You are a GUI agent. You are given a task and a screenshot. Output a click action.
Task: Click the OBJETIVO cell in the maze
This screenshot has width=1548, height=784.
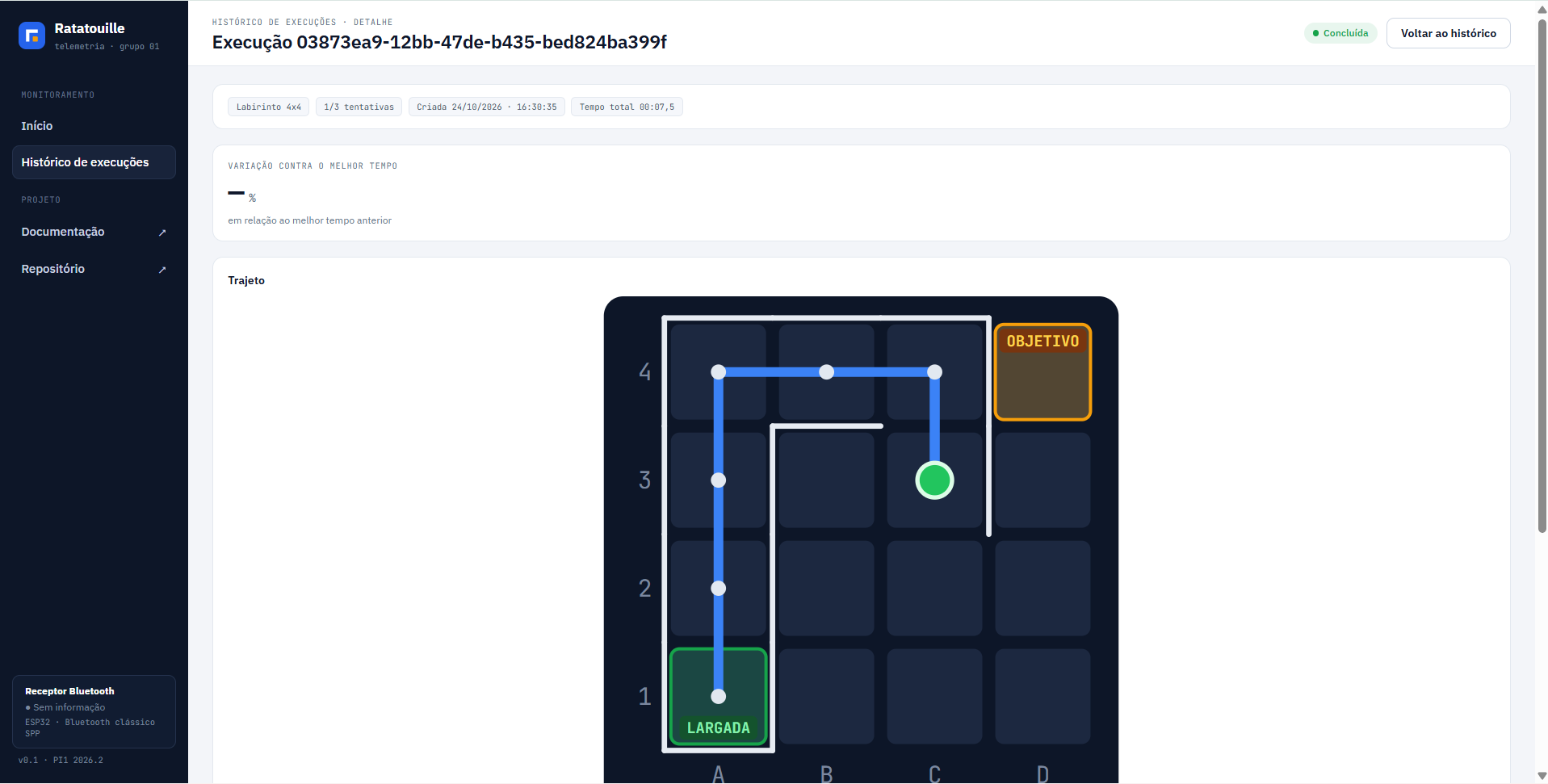tap(1042, 372)
